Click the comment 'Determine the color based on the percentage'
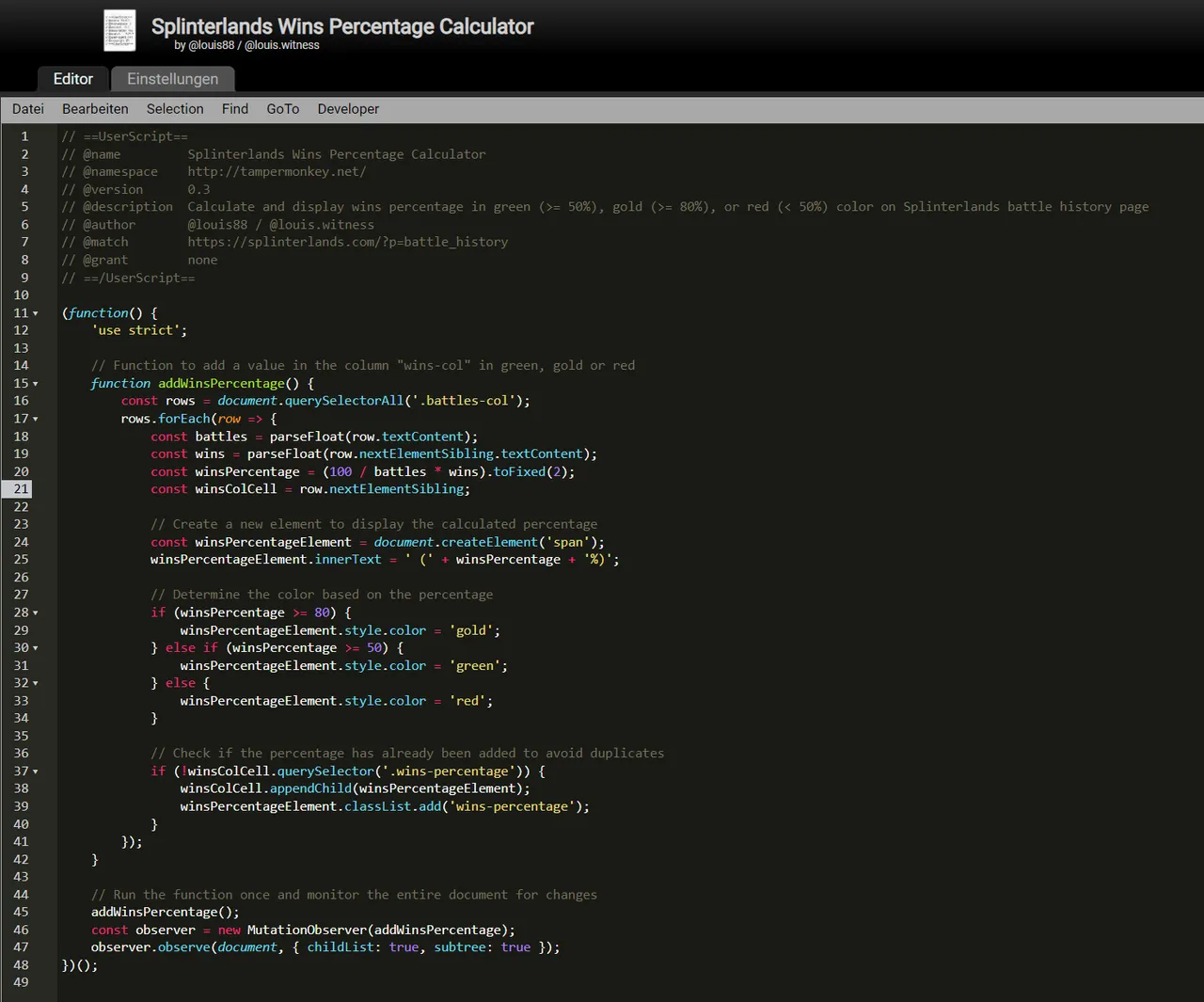Image resolution: width=1204 pixels, height=1002 pixels. pyautogui.click(x=333, y=595)
